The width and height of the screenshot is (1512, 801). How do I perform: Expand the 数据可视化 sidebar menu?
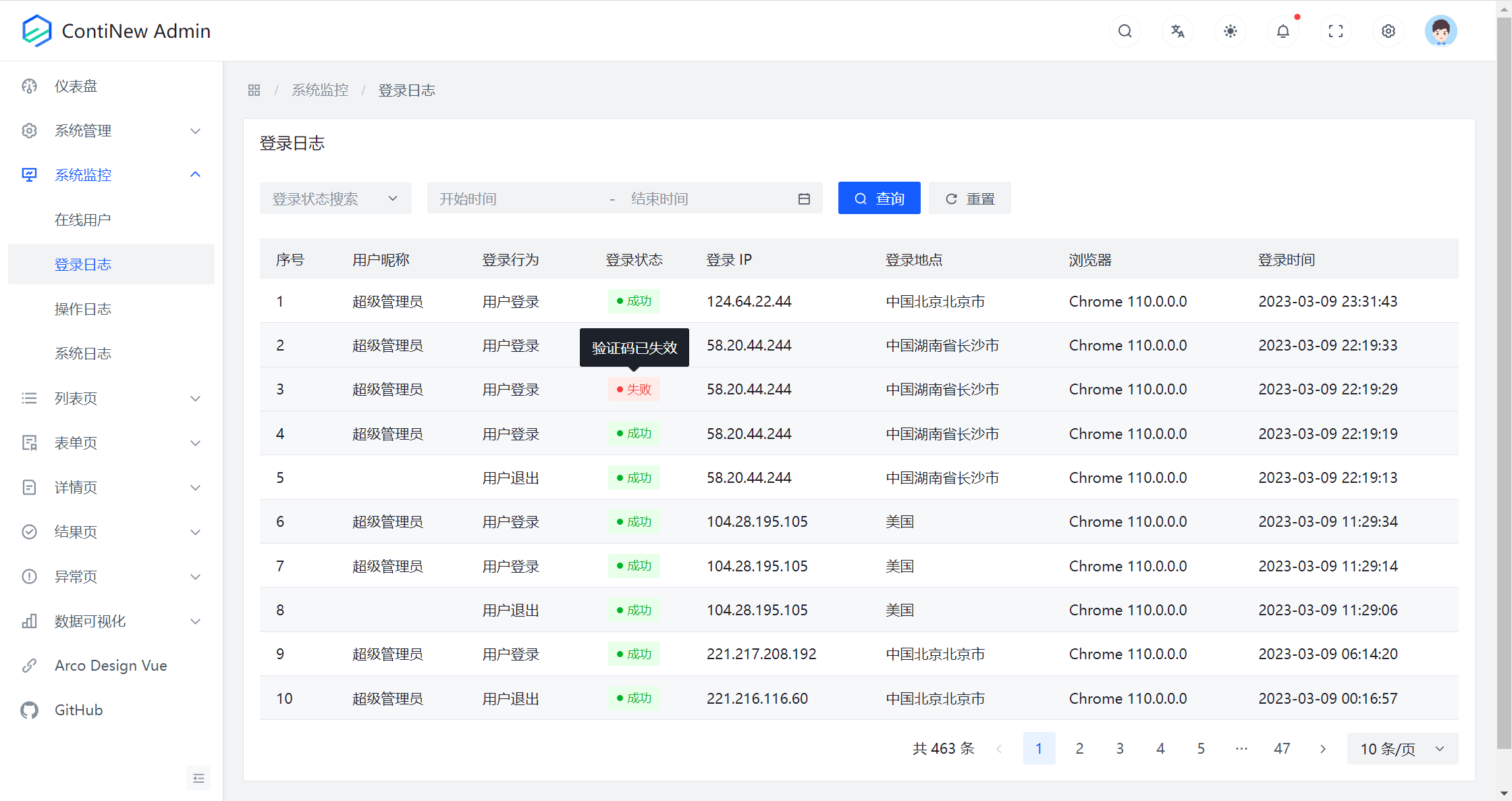[x=111, y=621]
